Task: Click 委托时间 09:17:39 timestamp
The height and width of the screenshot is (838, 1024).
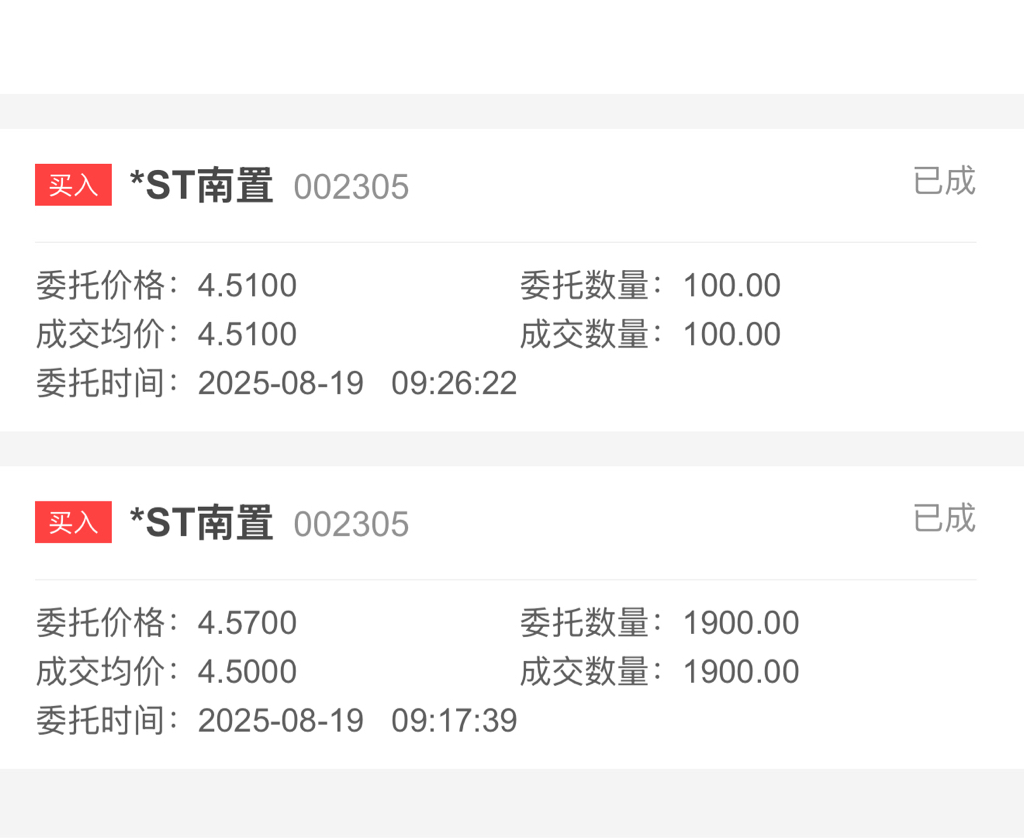Action: pyautogui.click(x=454, y=720)
